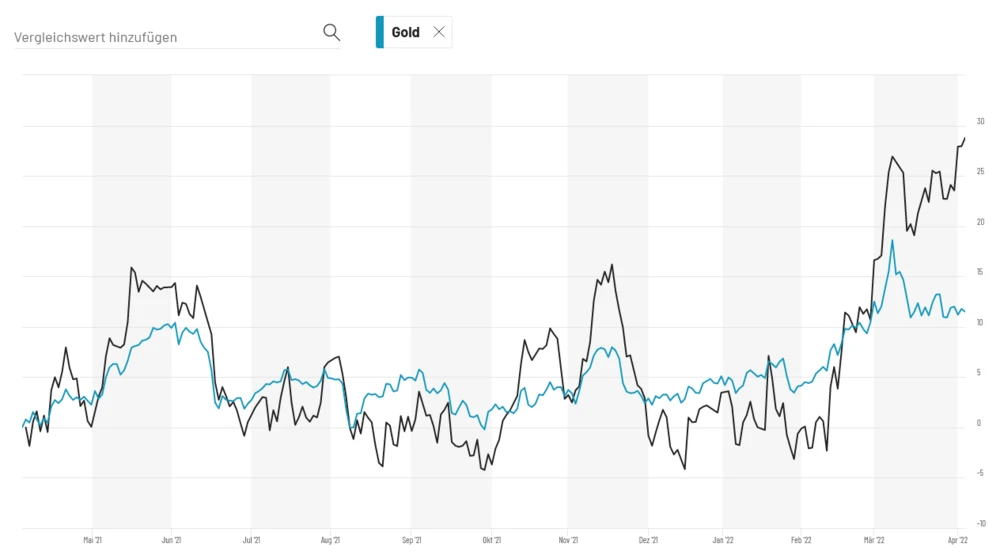Select the Aug '21 date marker
Viewport: 1000px width, 555px height.
(x=330, y=539)
